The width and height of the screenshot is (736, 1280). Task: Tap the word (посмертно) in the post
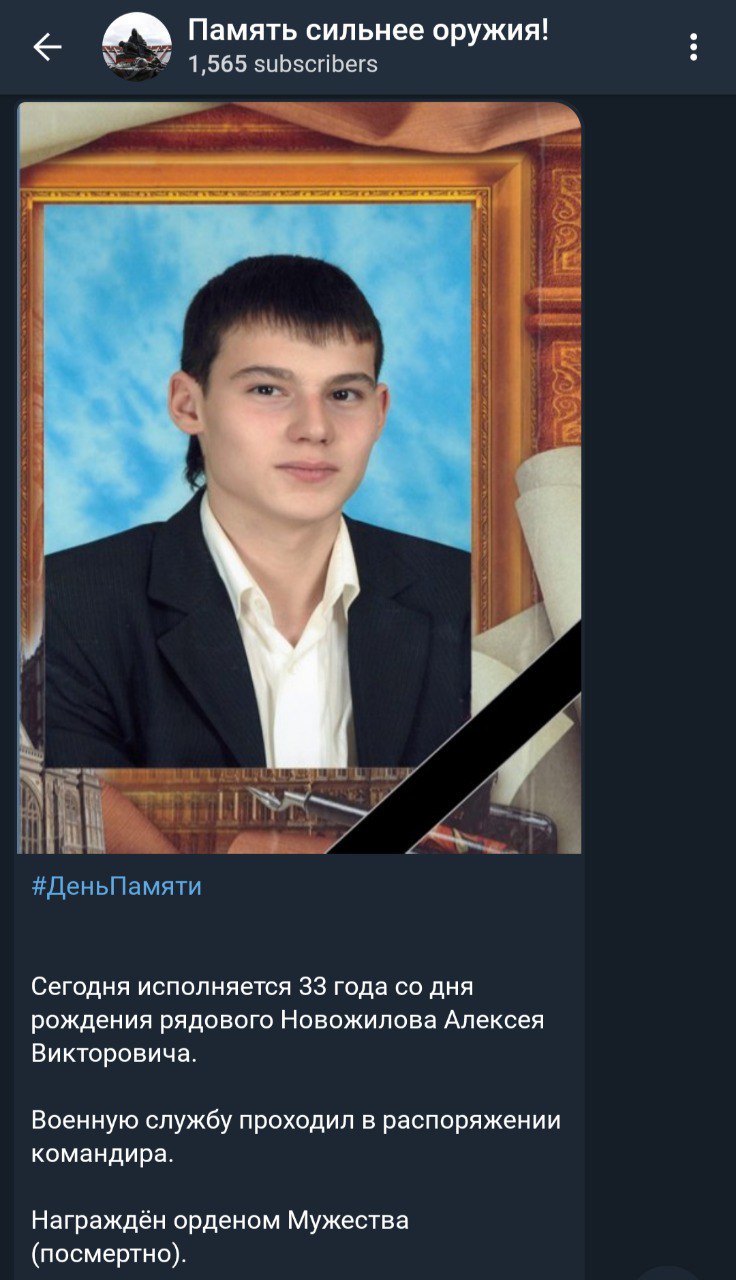coord(109,1254)
